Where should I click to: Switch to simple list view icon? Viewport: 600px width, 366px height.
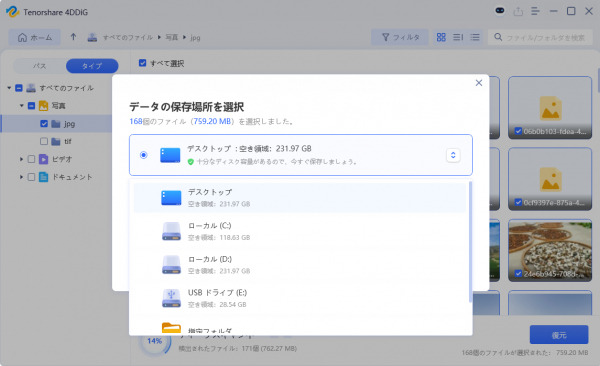[475, 37]
